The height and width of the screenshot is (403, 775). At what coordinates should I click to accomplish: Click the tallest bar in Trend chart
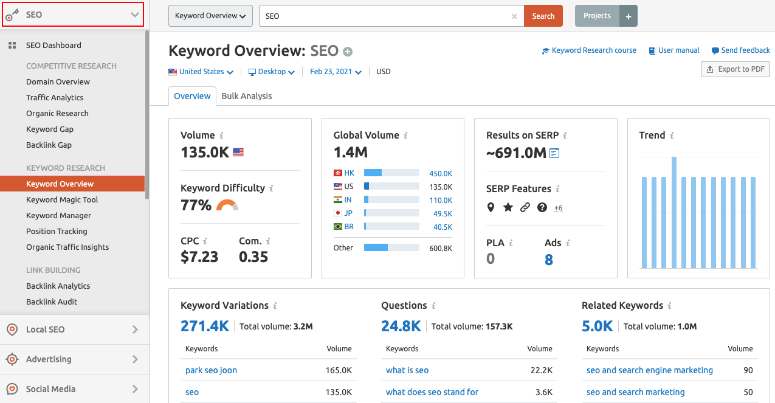tap(674, 213)
